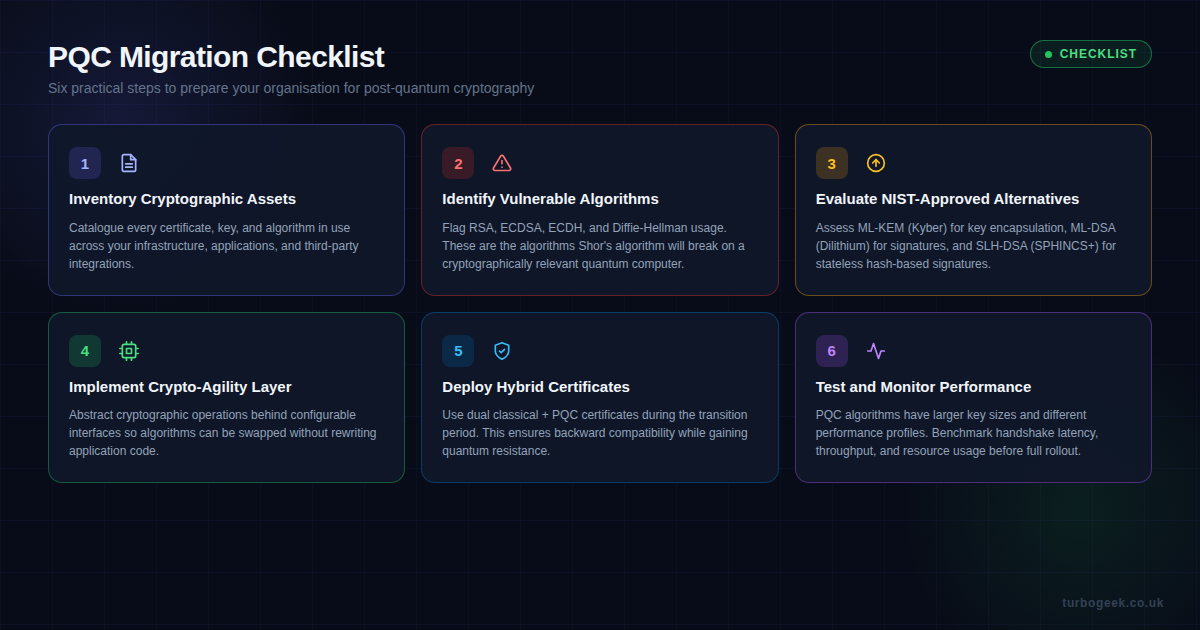Viewport: 1200px width, 630px height.
Task: Click the green status dot inside the CHECKLIST badge
Action: [x=1048, y=54]
